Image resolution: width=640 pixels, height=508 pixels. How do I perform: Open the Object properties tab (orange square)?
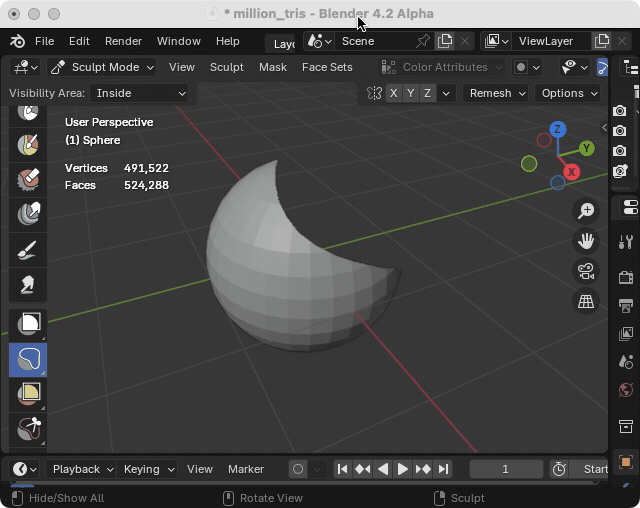coord(625,462)
